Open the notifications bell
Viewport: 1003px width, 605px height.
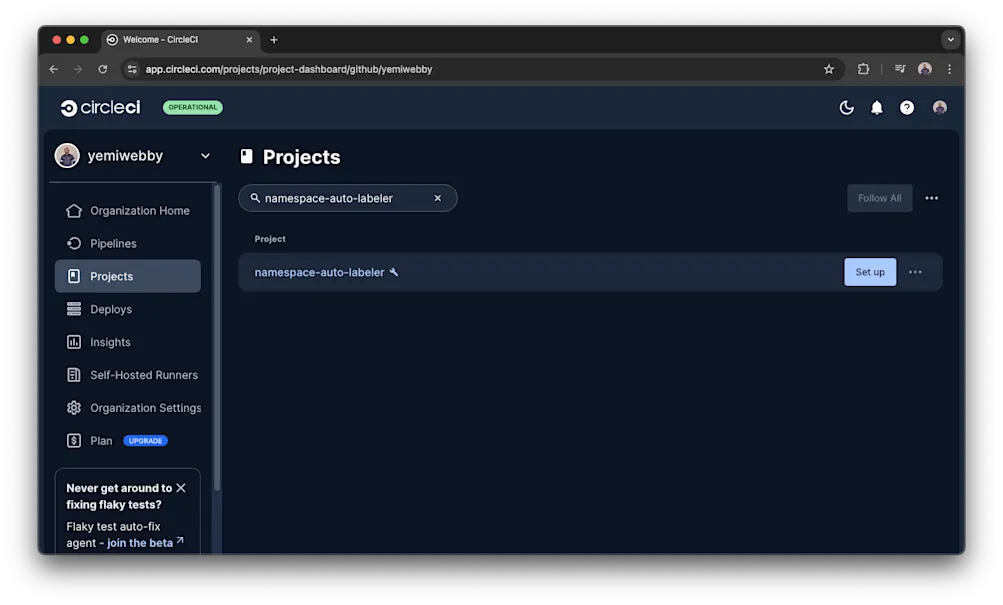click(x=876, y=107)
